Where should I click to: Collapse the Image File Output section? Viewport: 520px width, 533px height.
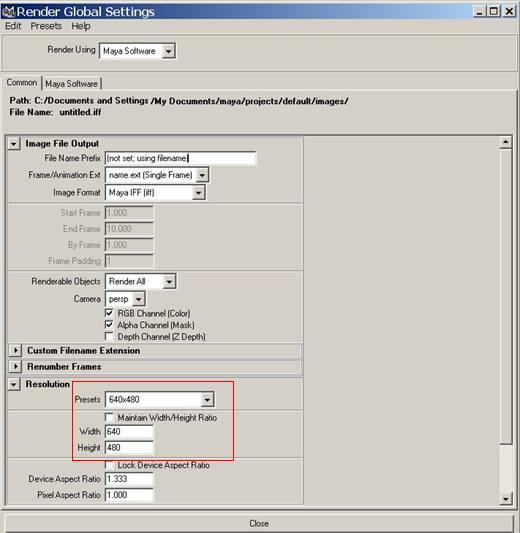[14, 144]
